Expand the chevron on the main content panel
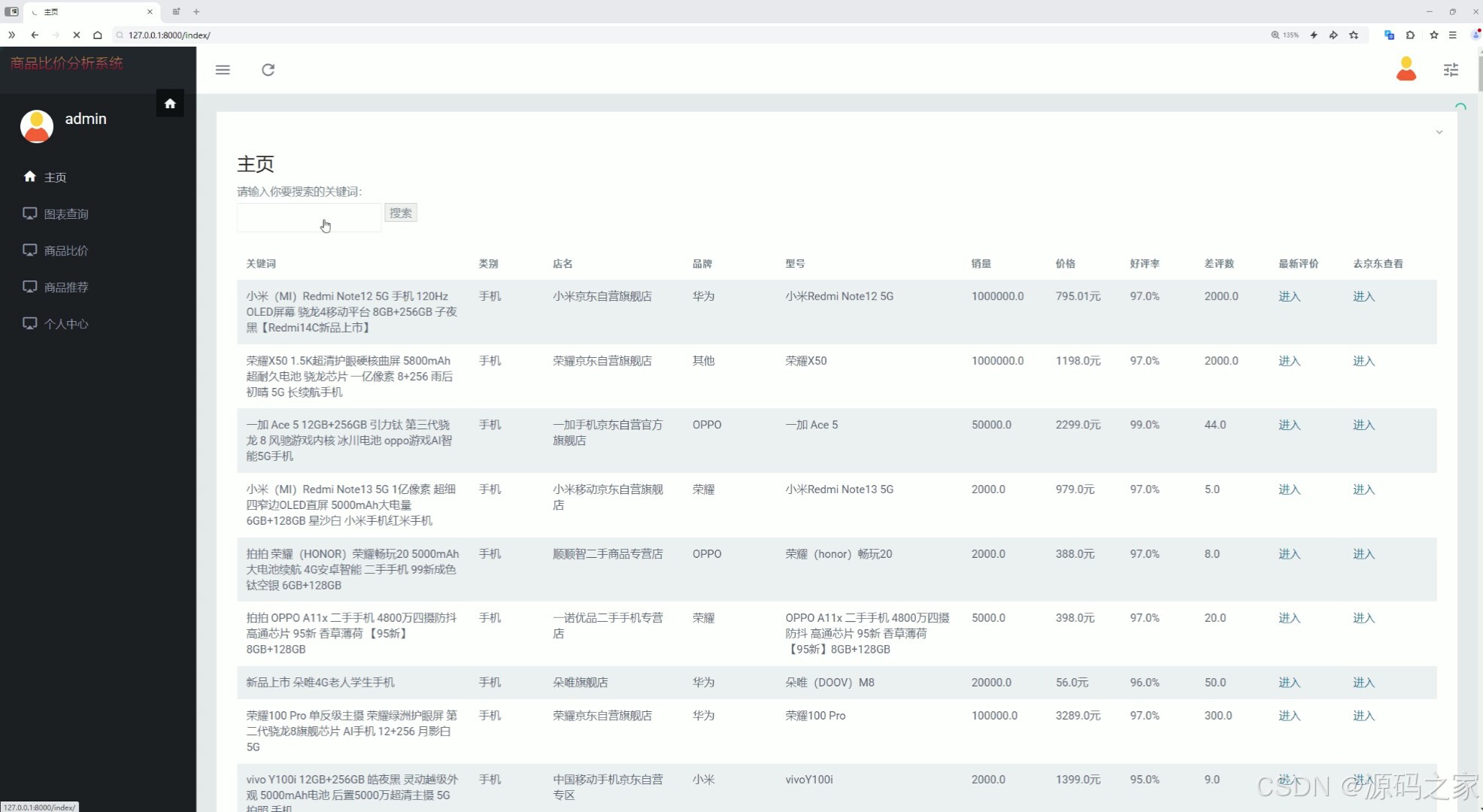Image resolution: width=1483 pixels, height=812 pixels. click(1439, 132)
